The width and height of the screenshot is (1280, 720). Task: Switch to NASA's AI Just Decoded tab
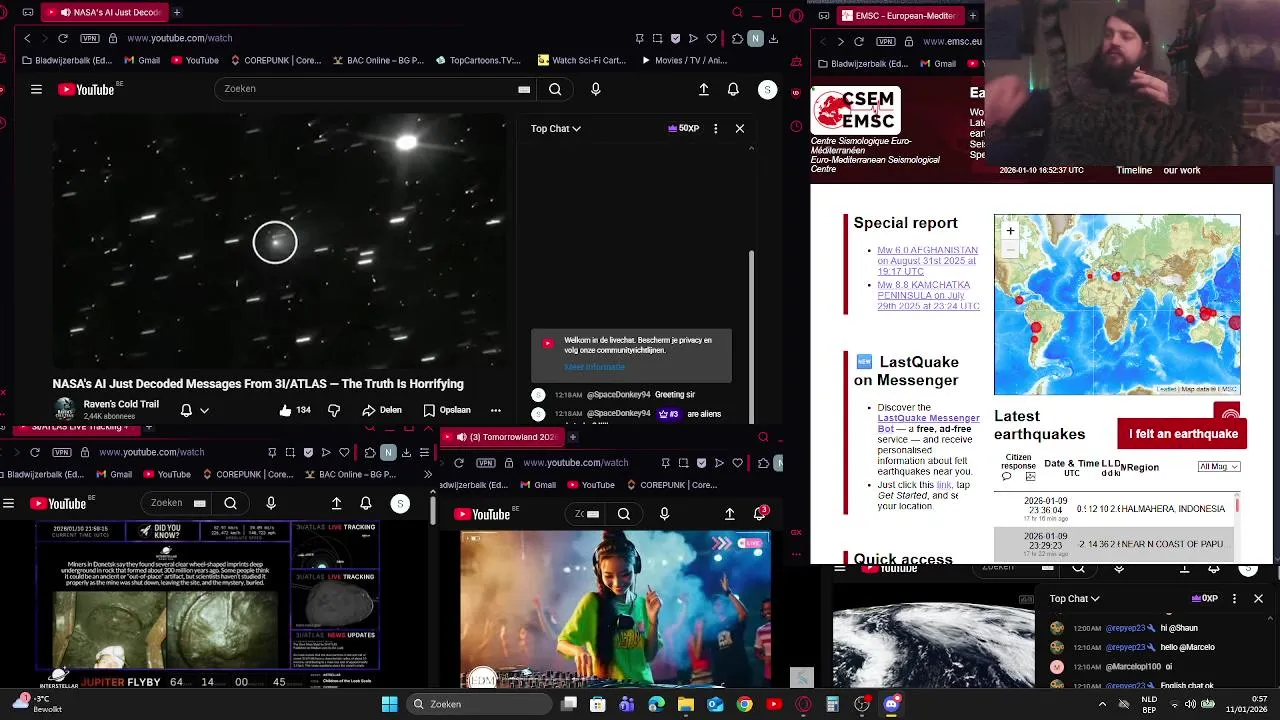104,12
